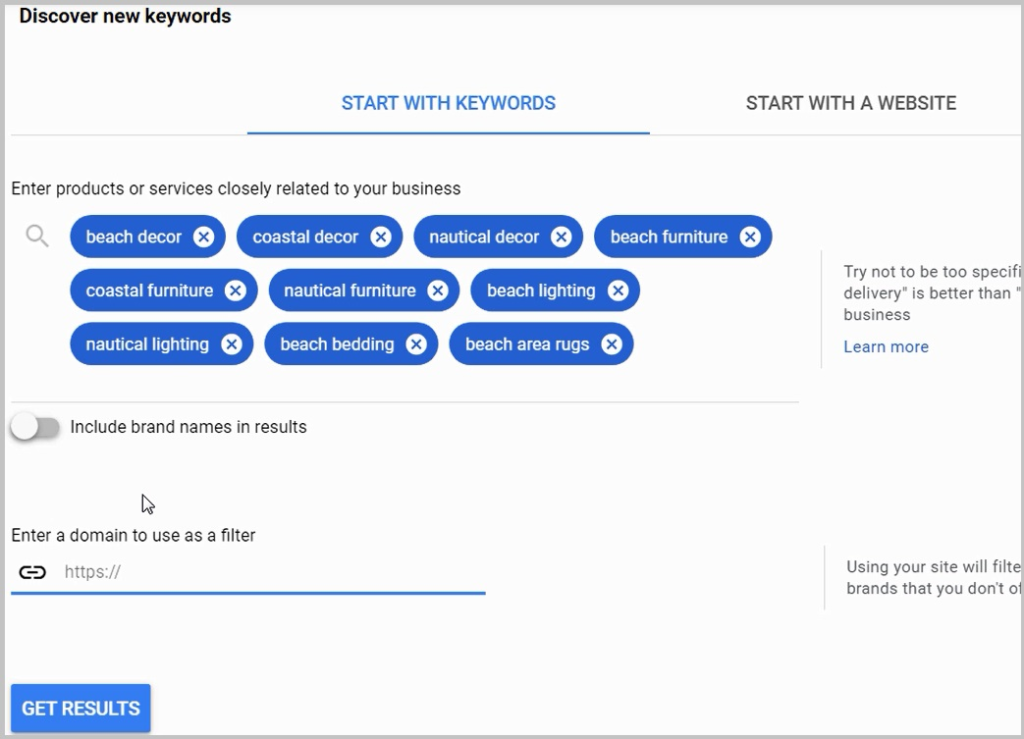Remove the "nautical lighting" keyword chip

(232, 343)
